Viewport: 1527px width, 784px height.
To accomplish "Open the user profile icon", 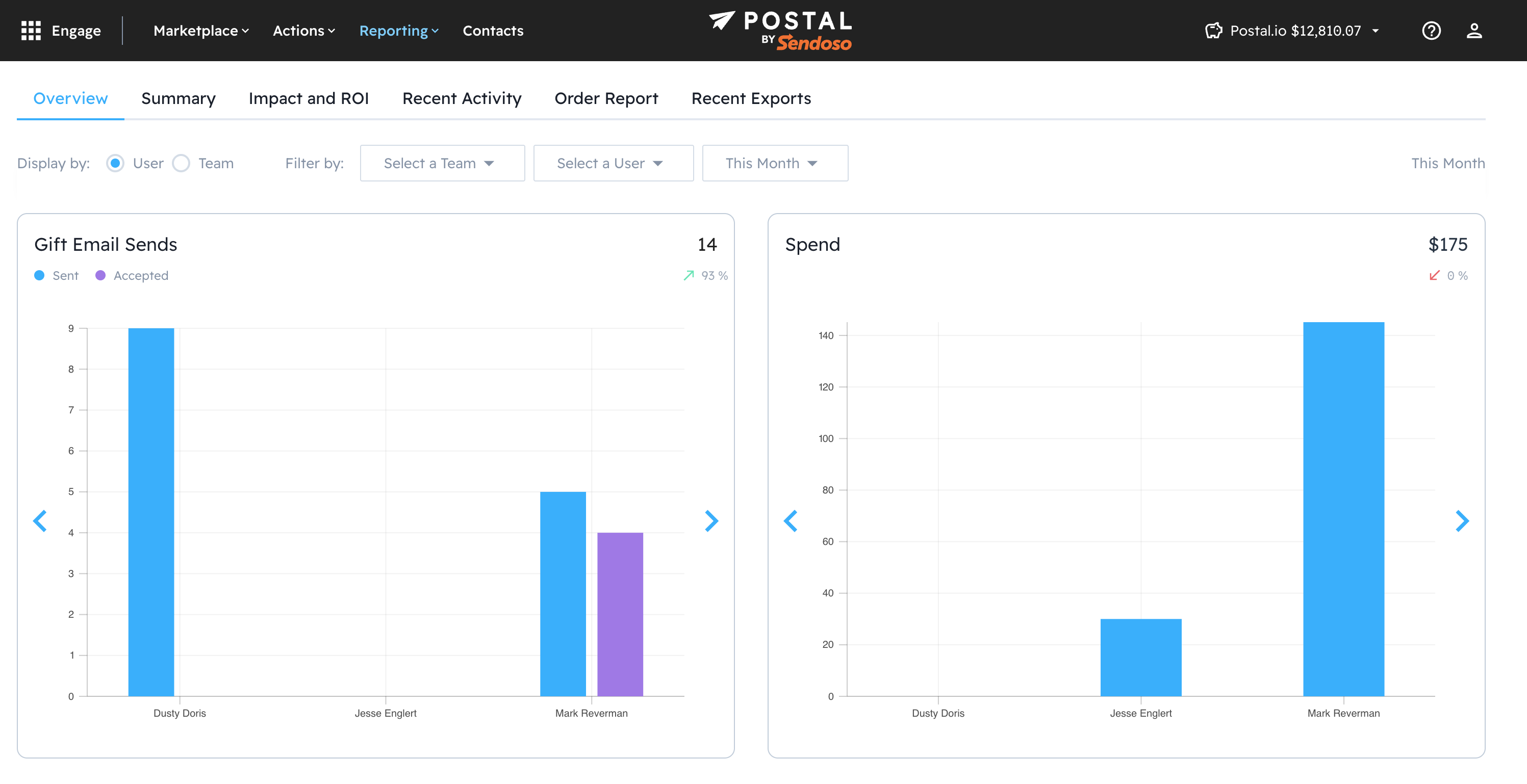I will (x=1473, y=31).
